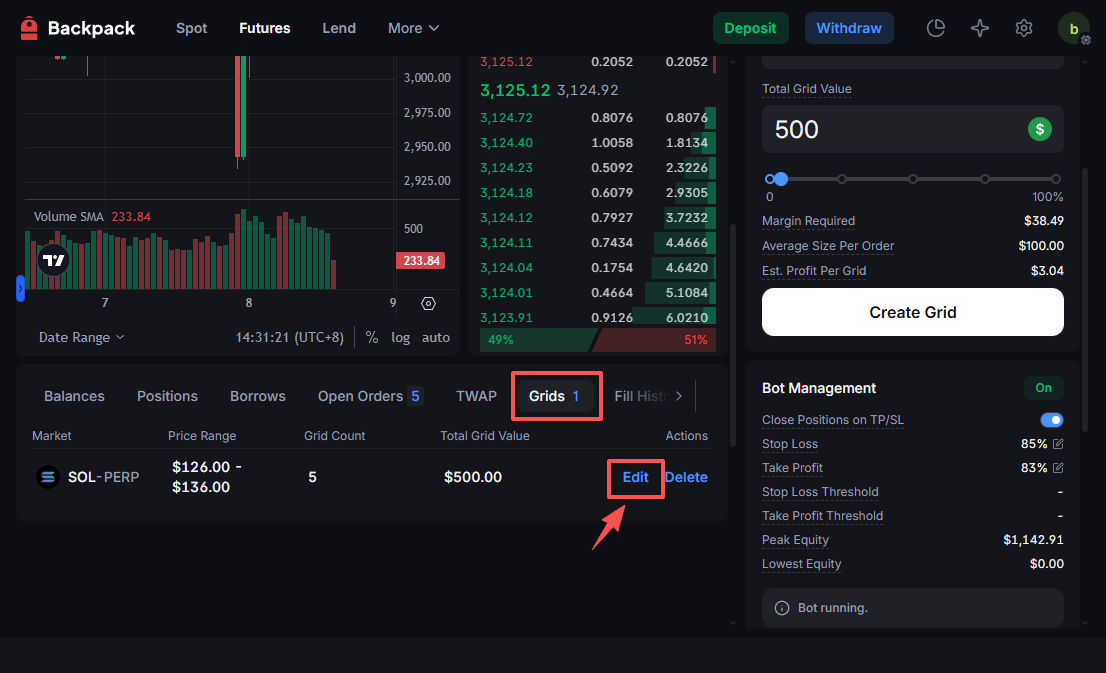
Task: Toggle the chart log scale
Action: 401,338
